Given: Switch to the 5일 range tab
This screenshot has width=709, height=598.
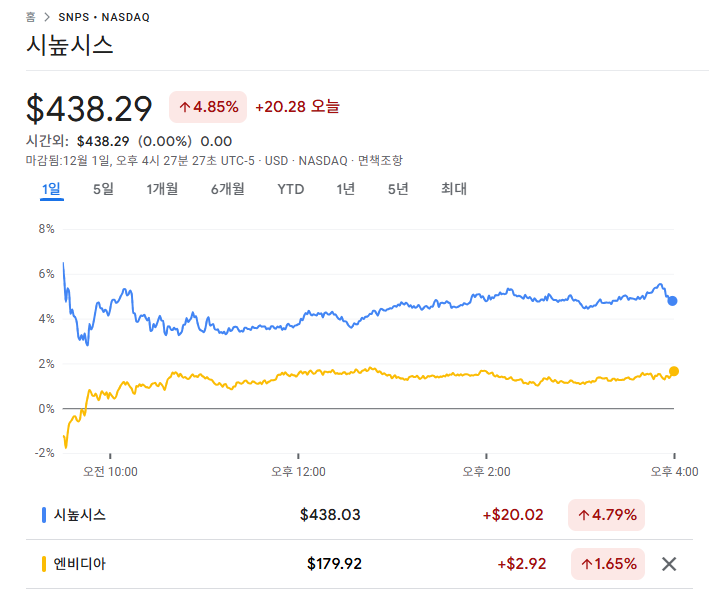Looking at the screenshot, I should pos(104,189).
